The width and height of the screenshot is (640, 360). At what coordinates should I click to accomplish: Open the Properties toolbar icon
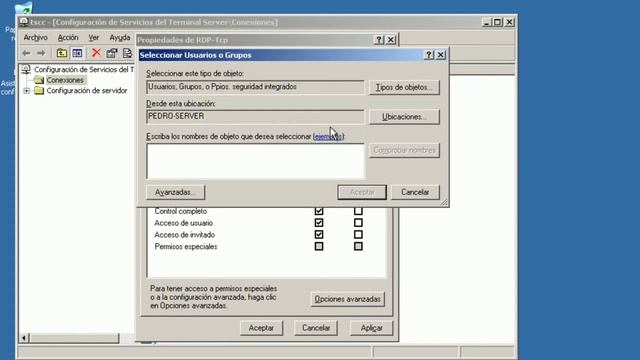tap(111, 53)
